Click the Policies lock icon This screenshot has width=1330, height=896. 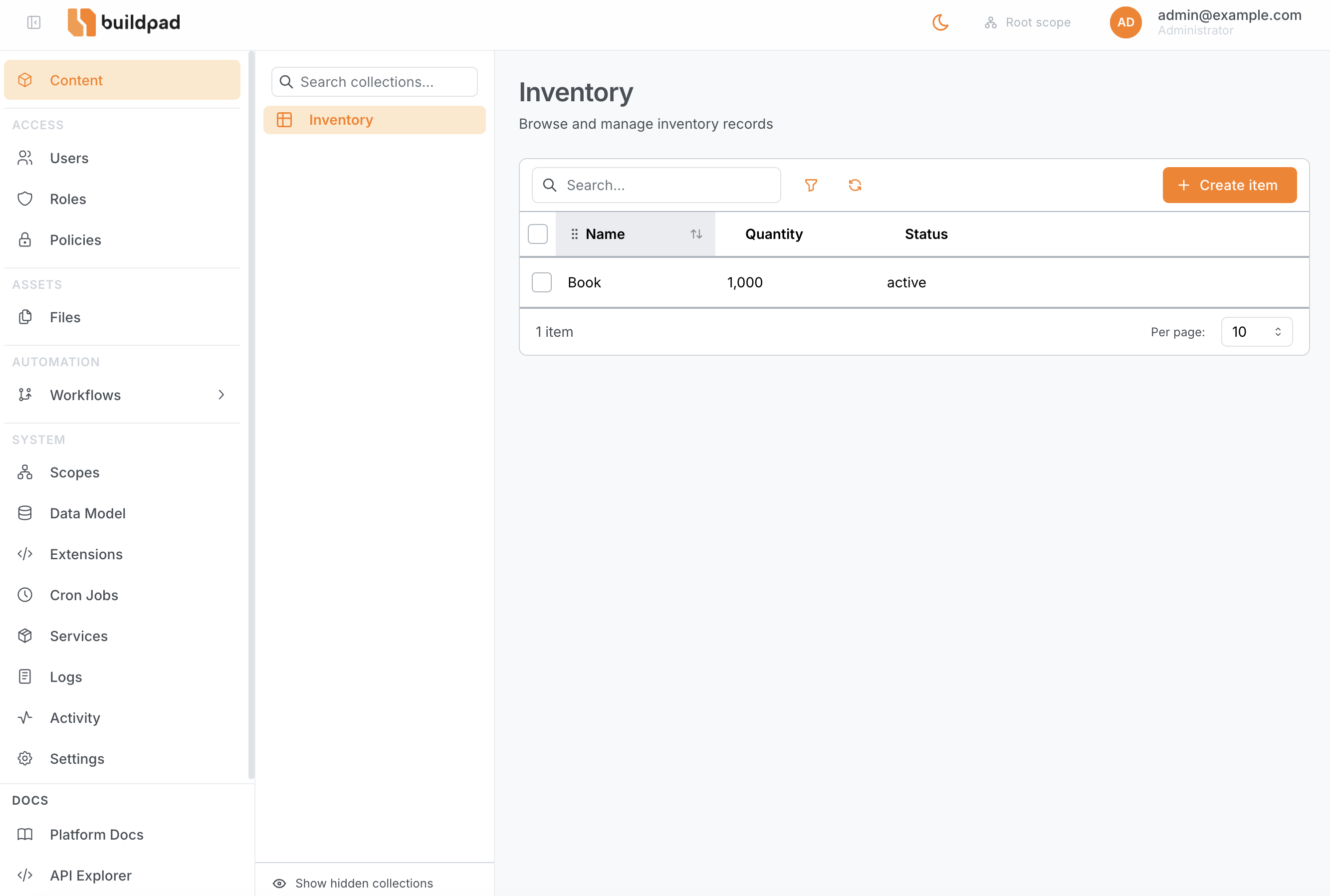(x=24, y=240)
